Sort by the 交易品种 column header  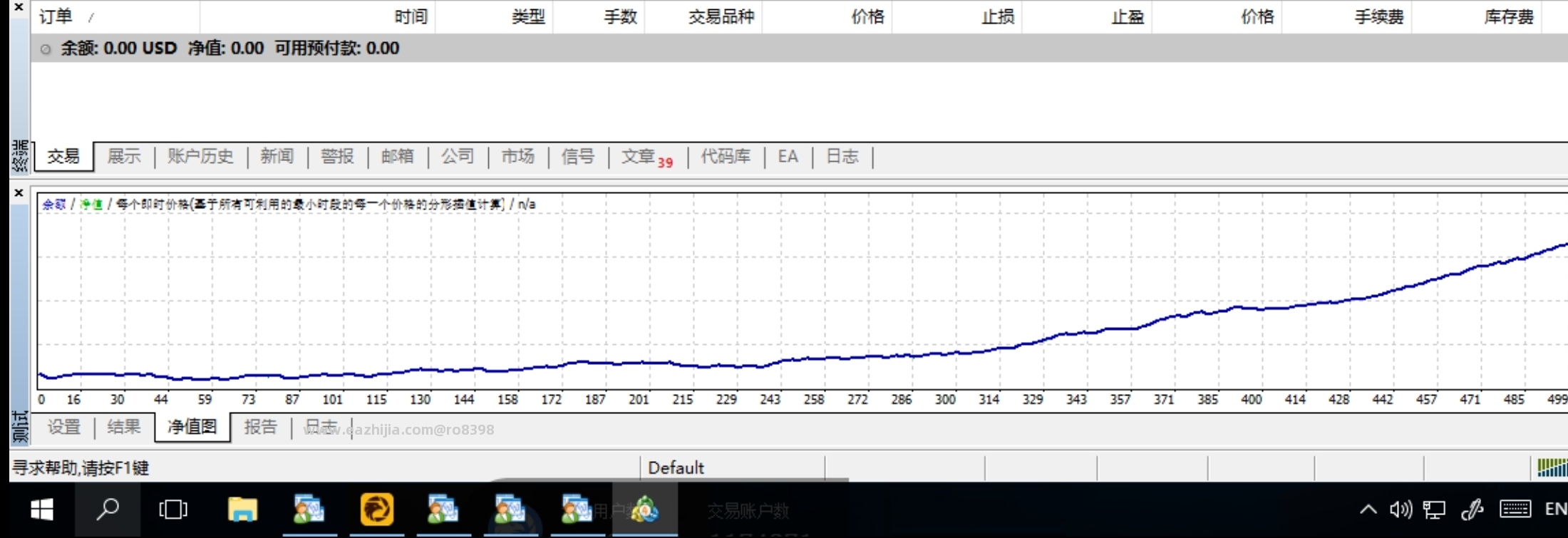click(703, 17)
